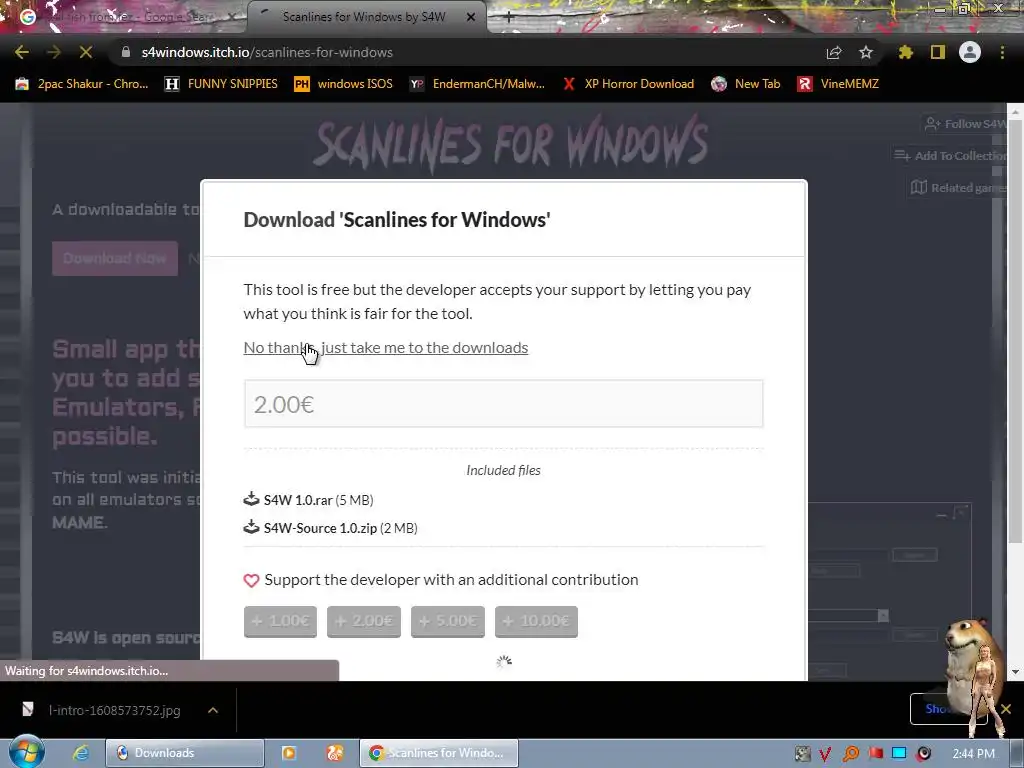The height and width of the screenshot is (768, 1024).
Task: Open the FUNNY SNIPPIES bookmark
Action: pyautogui.click(x=221, y=84)
